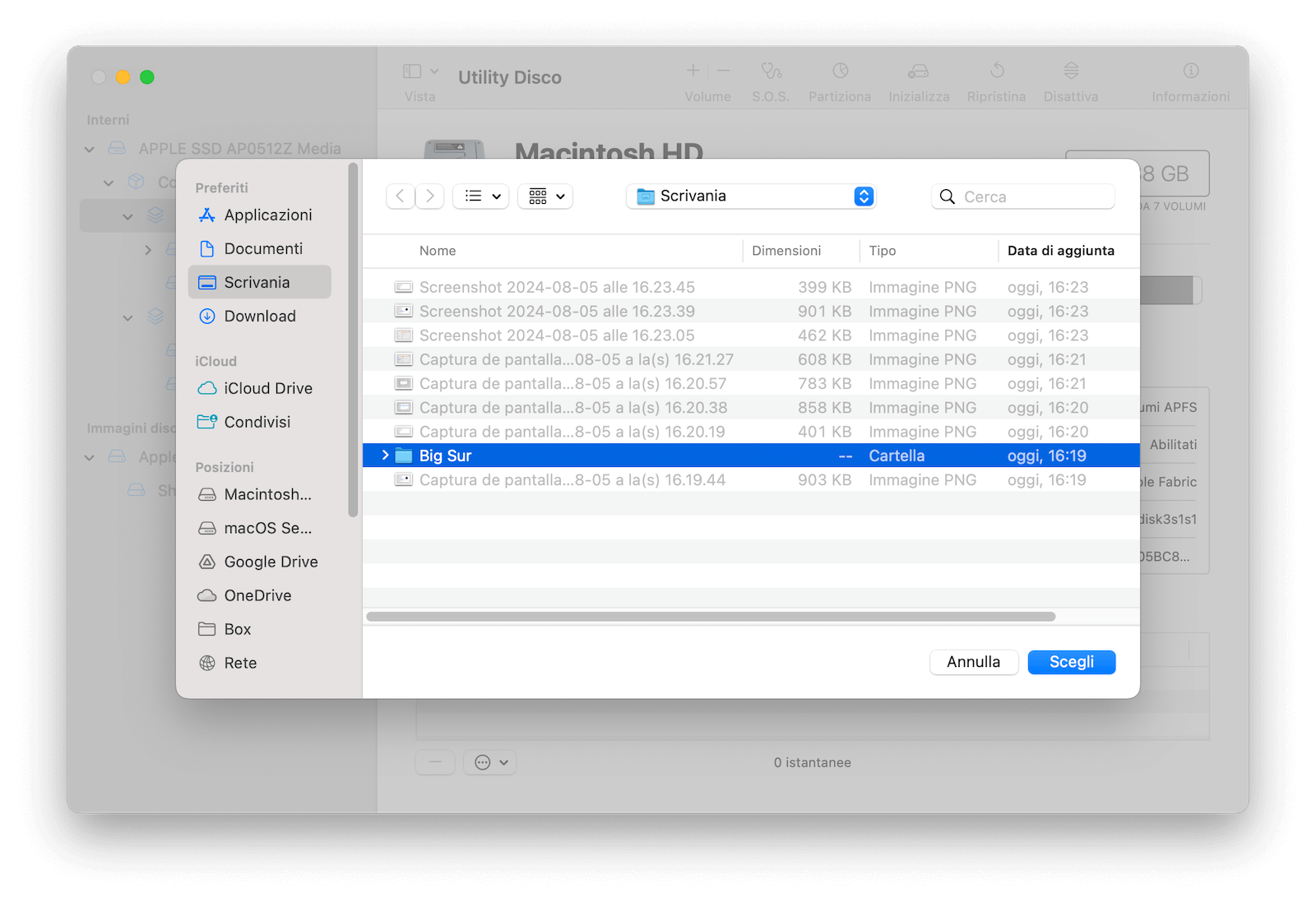Open the snapshot actions ellipsis menu

coord(490,762)
